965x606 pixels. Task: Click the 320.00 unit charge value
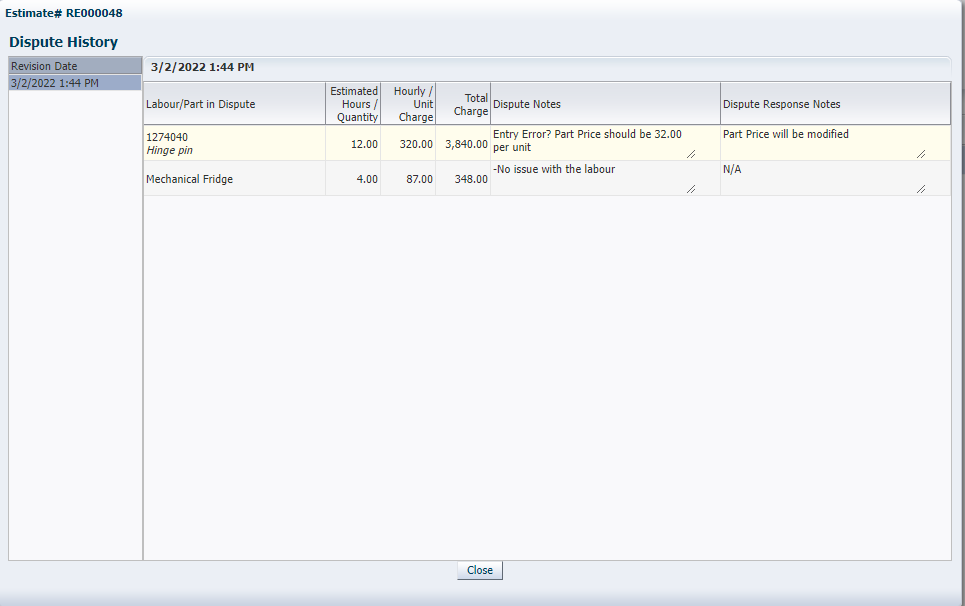(416, 144)
